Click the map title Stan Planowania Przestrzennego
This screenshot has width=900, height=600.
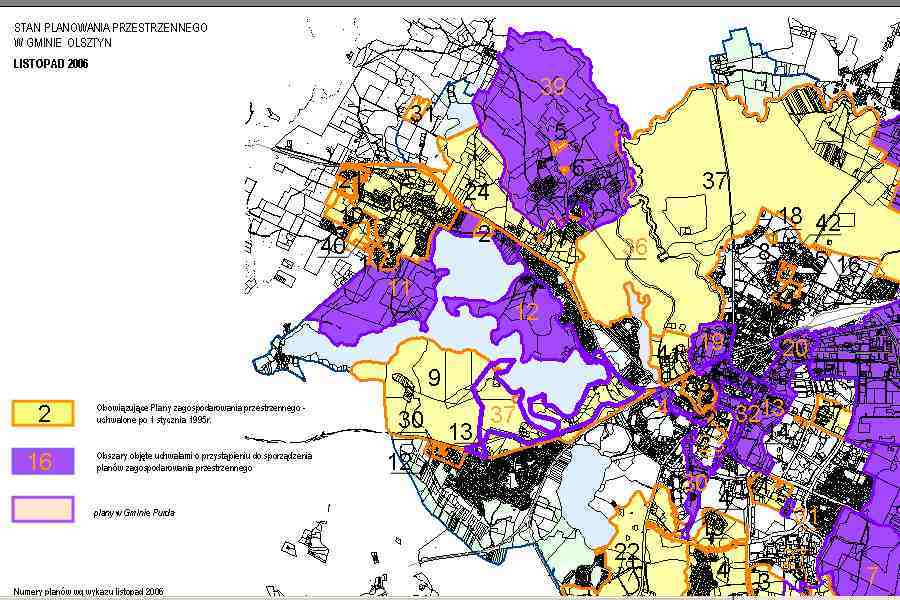pyautogui.click(x=111, y=28)
